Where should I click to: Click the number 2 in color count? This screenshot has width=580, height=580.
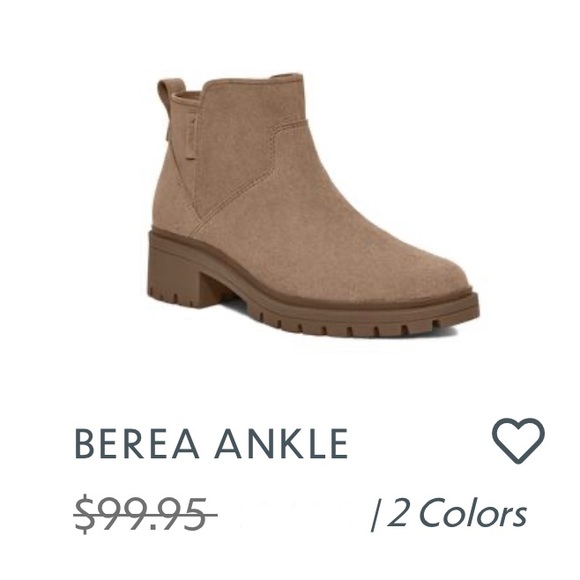tap(398, 513)
